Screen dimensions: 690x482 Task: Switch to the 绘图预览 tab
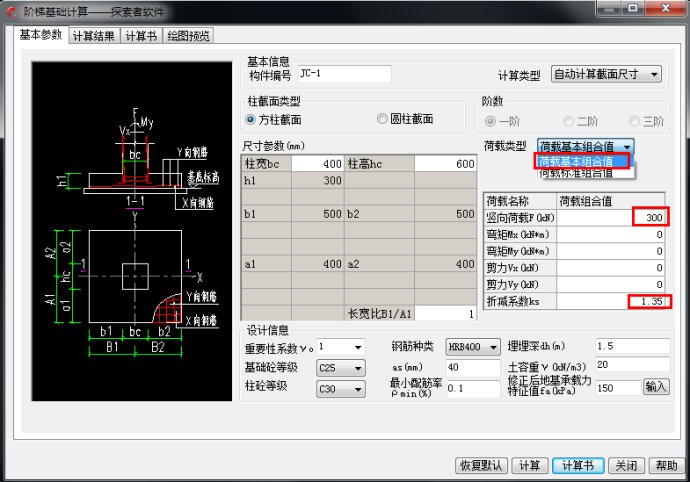point(188,36)
